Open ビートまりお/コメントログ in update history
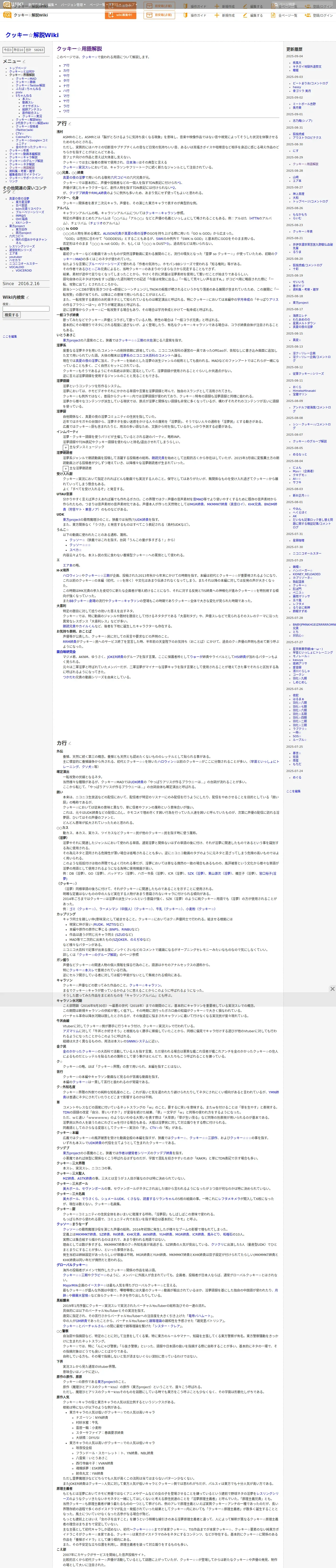The image size is (336, 1568). click(x=310, y=83)
